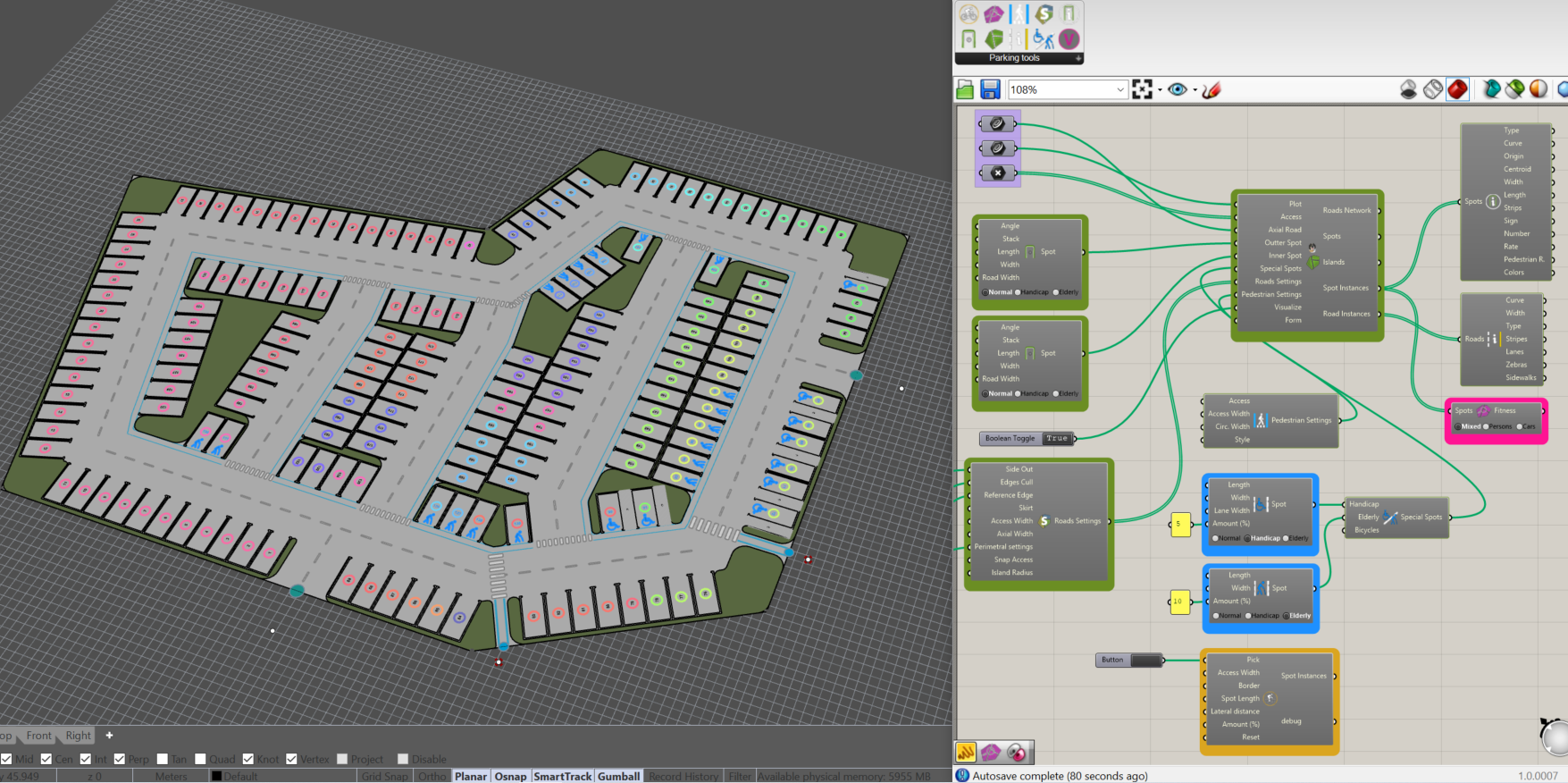The height and width of the screenshot is (783, 1568).
Task: Click the yellow markov widget on canvas bottom bar
Action: (966, 753)
